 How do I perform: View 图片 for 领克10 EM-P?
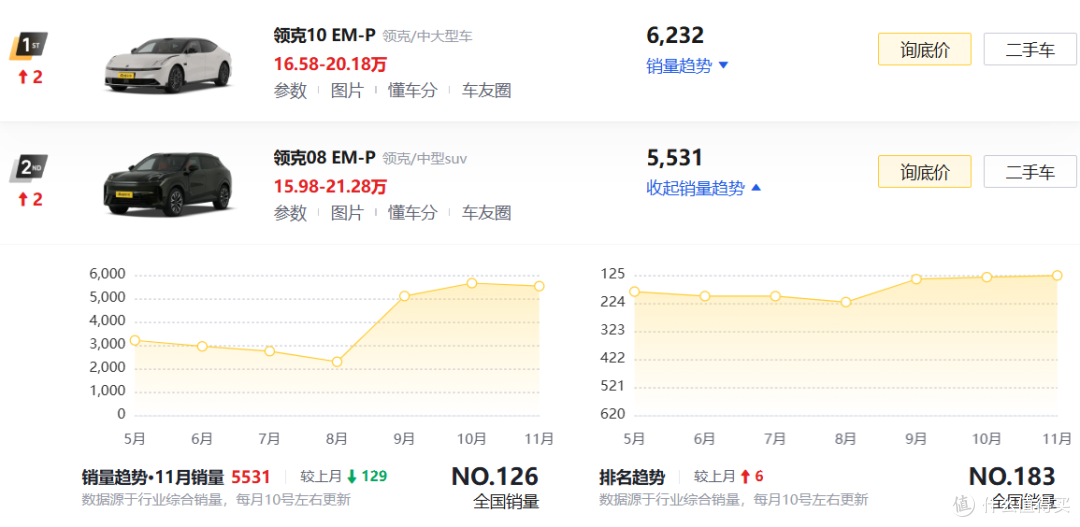346,90
